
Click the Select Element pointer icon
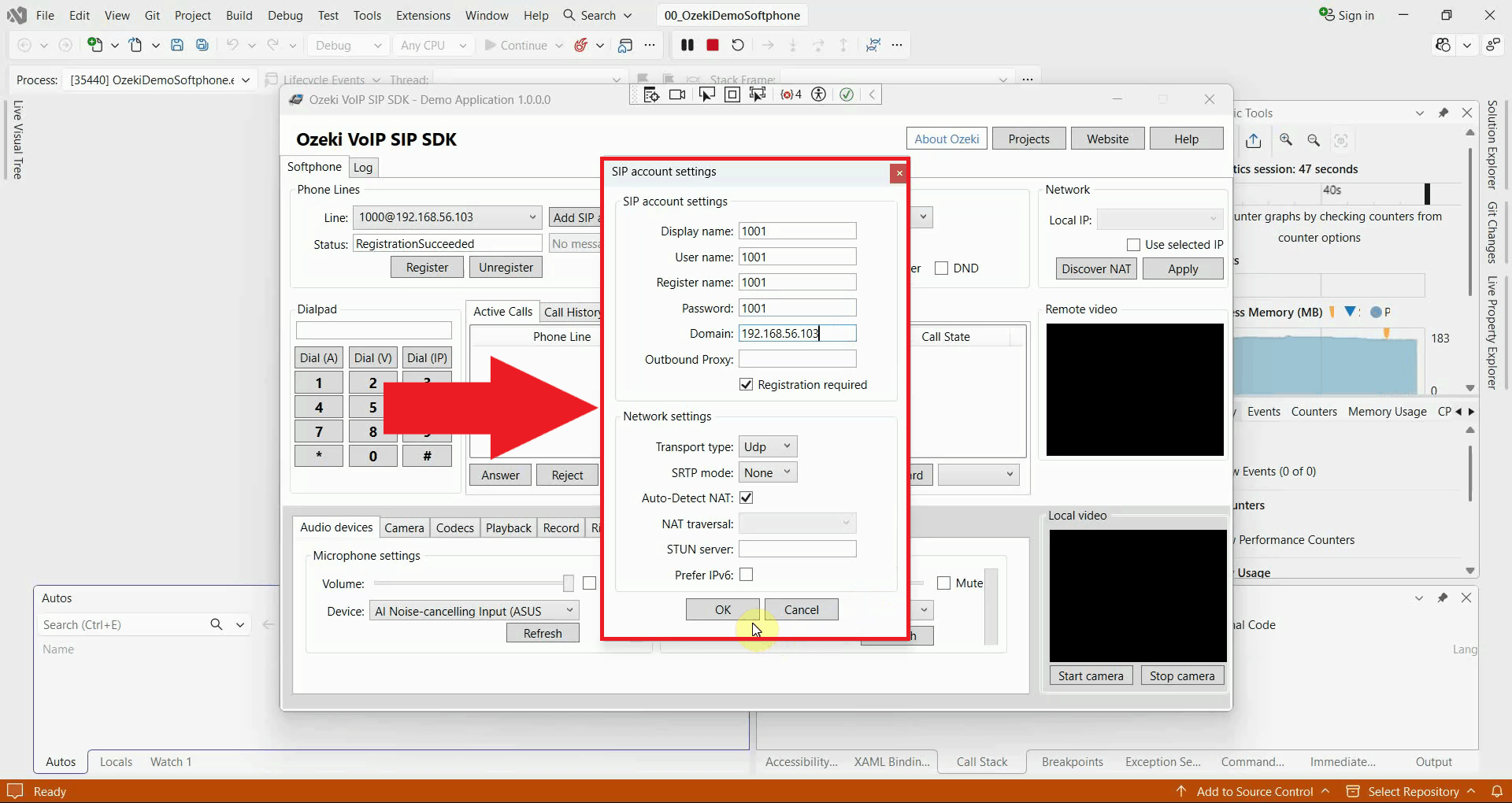(x=706, y=94)
